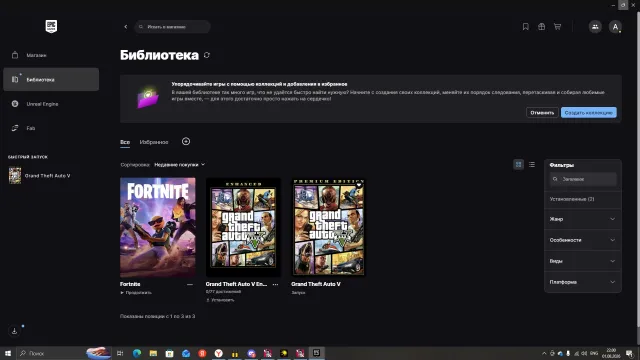Screen dimensions: 640x360
Task: Open File Explorer from taskbar
Action: coord(153,353)
